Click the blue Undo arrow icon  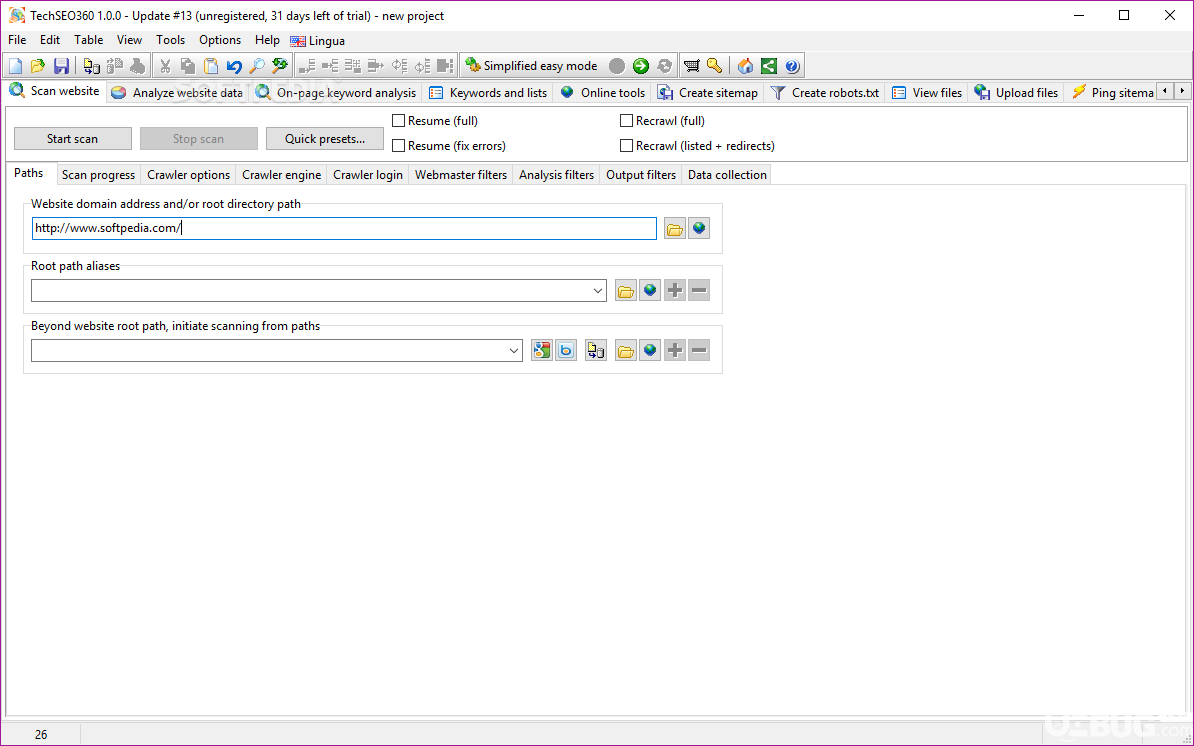click(x=234, y=66)
